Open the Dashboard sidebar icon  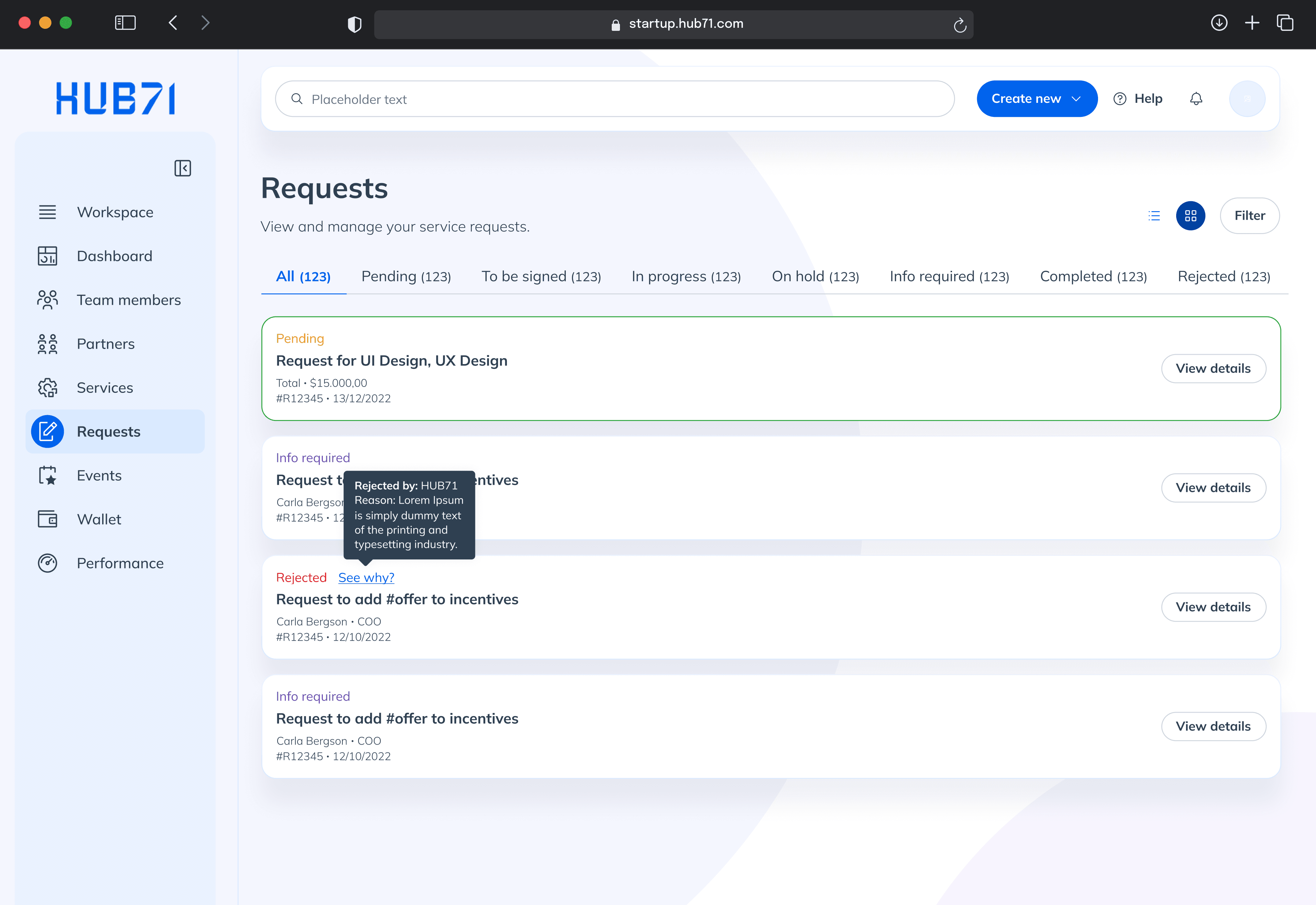tap(48, 256)
